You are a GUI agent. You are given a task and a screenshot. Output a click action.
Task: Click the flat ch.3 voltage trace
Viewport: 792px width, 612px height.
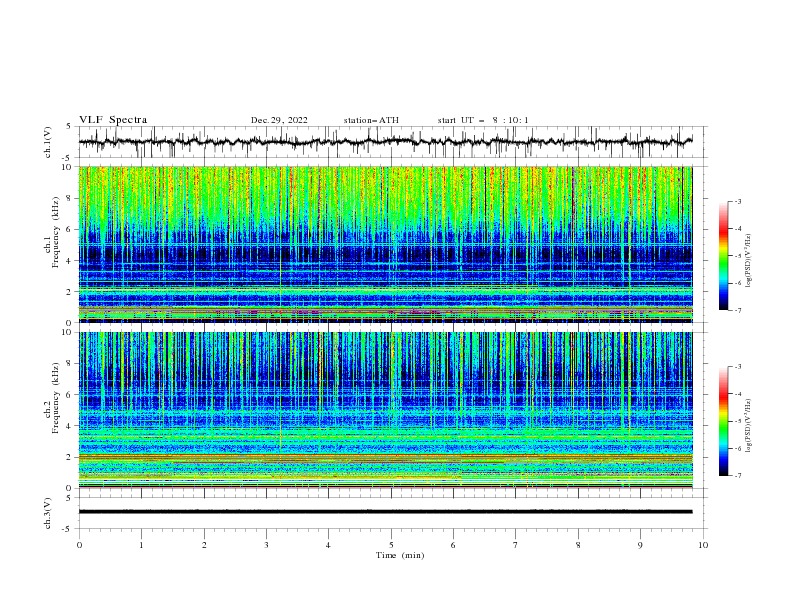[385, 512]
